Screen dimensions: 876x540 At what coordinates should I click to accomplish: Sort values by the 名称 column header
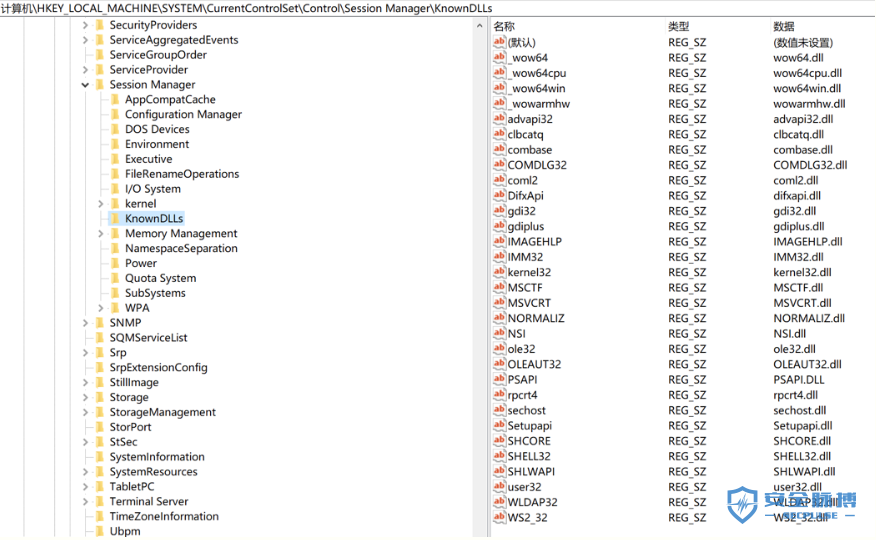pos(505,26)
